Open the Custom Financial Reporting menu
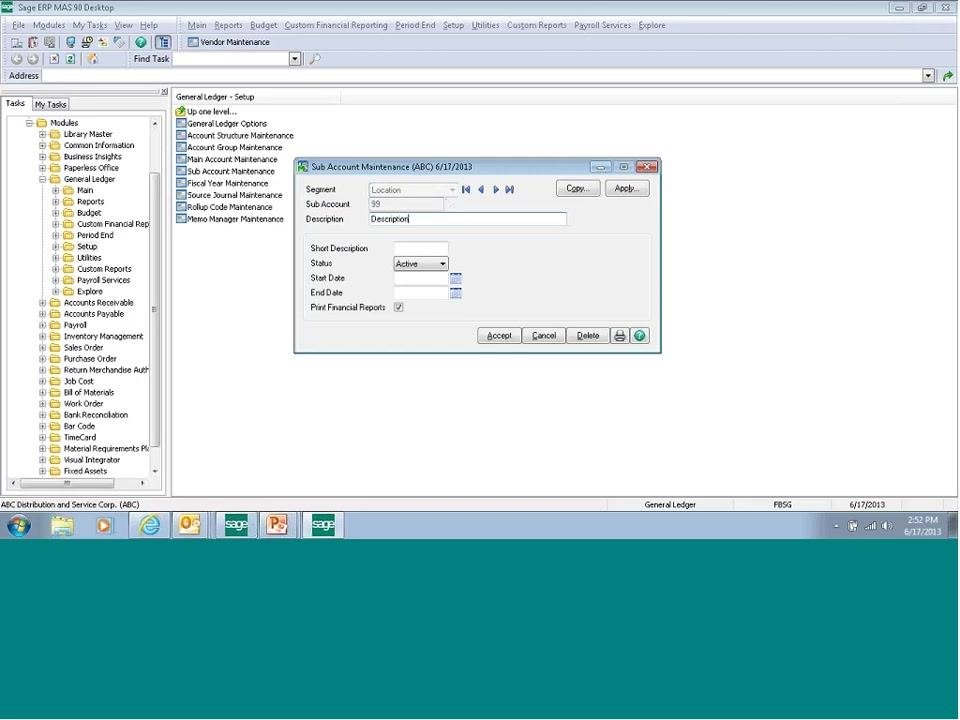The width and height of the screenshot is (960, 720). click(336, 25)
